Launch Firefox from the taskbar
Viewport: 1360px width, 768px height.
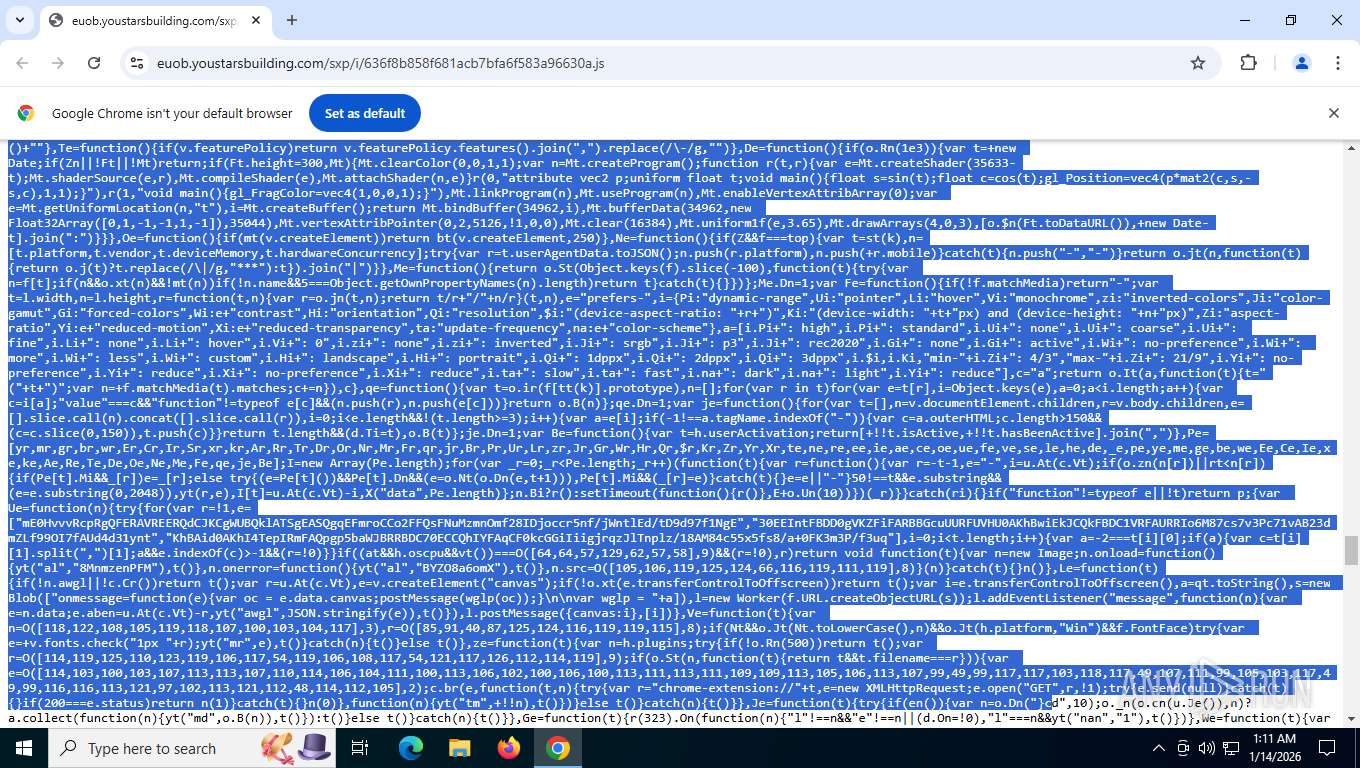tap(509, 748)
